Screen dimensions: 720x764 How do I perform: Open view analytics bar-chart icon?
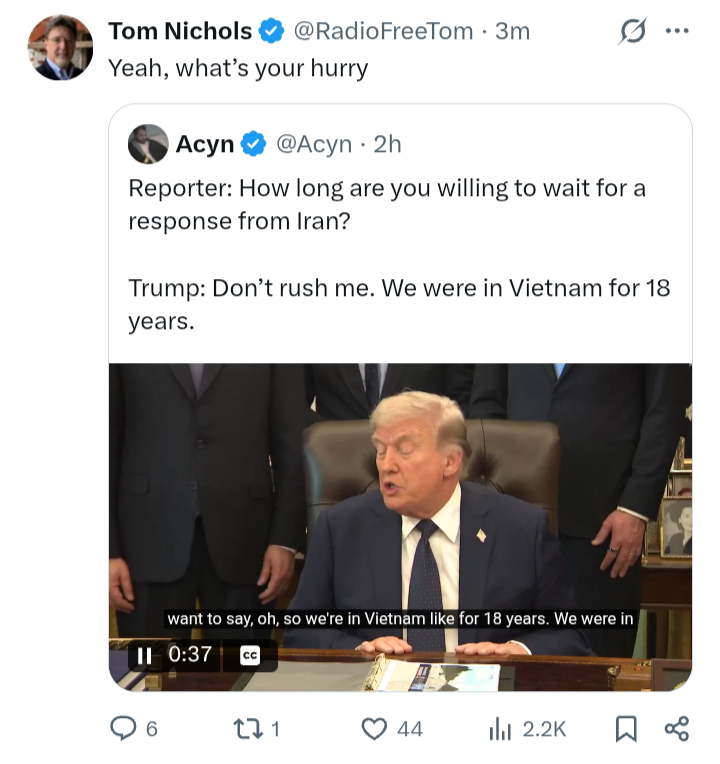pyautogui.click(x=500, y=729)
